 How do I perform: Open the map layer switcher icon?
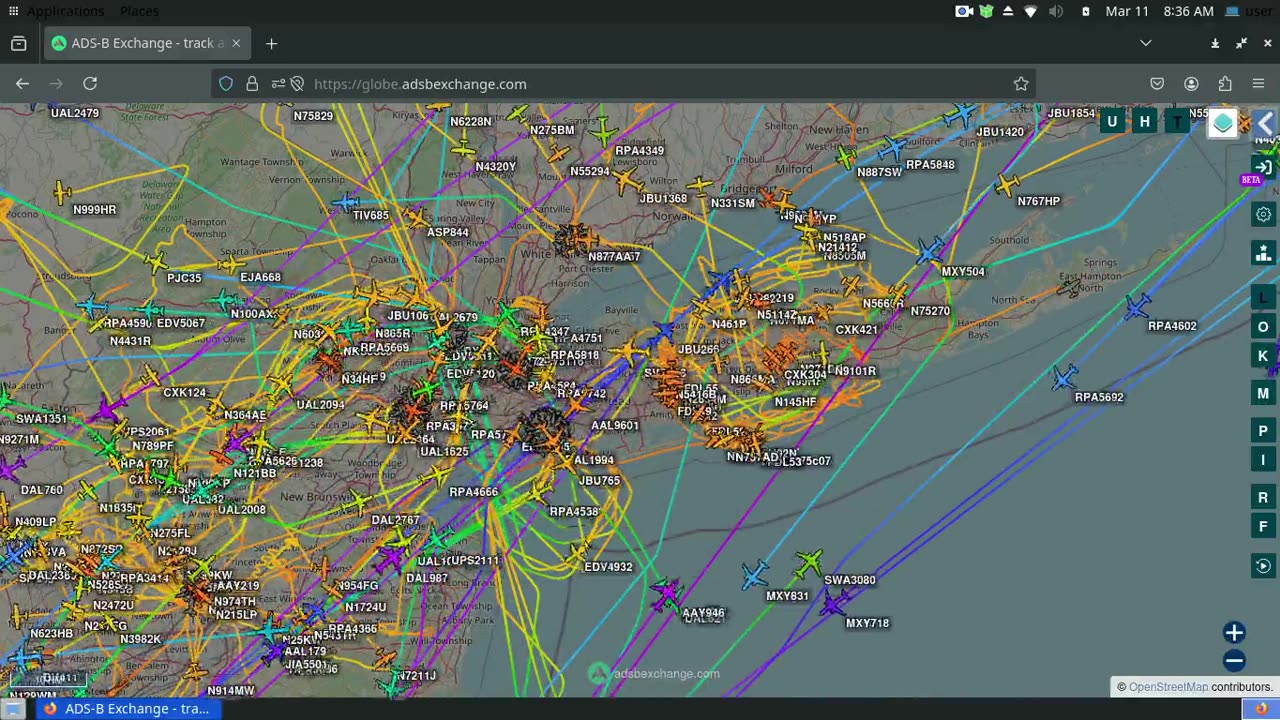click(1223, 123)
